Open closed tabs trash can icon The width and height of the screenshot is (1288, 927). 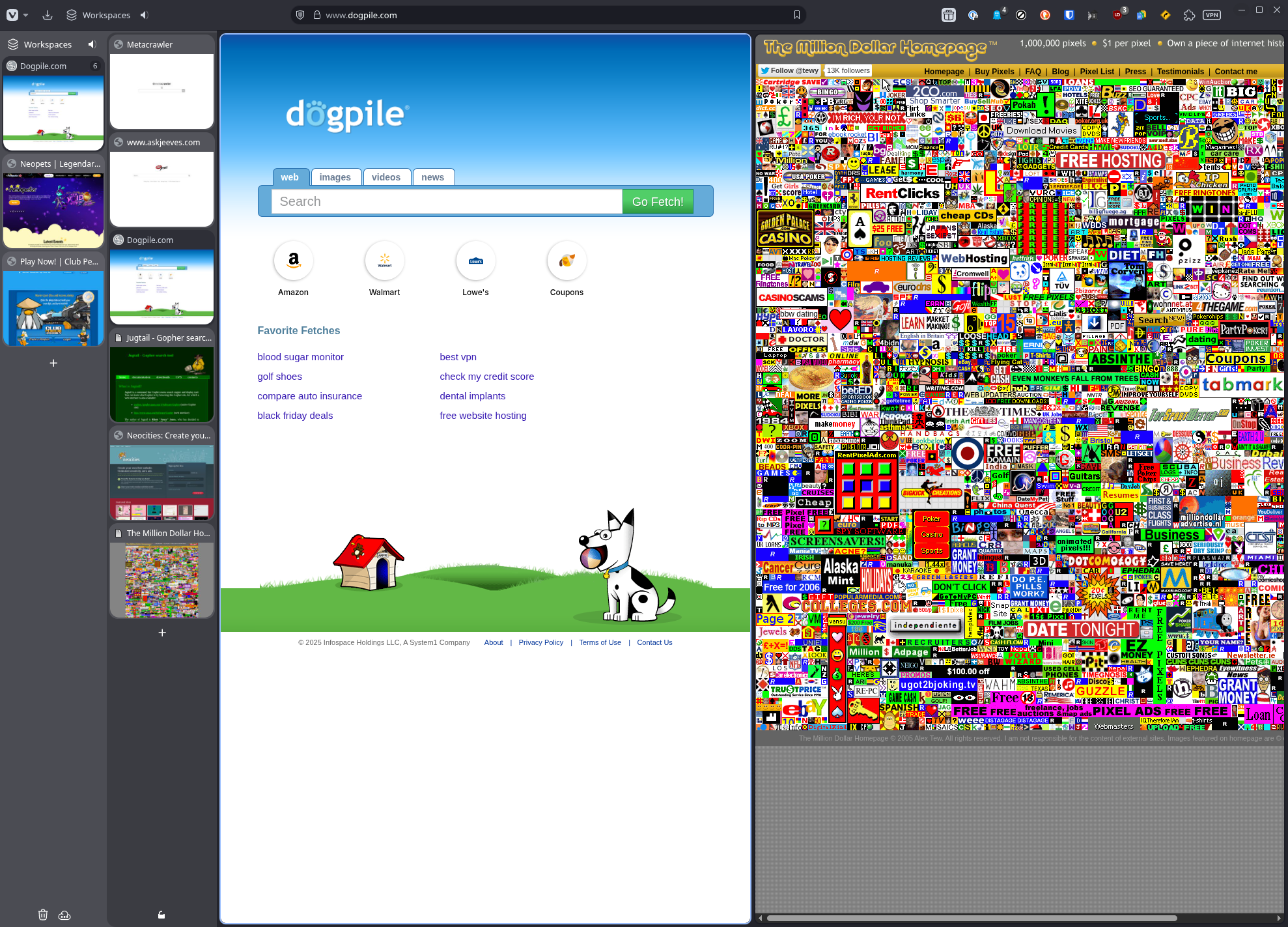pos(43,915)
